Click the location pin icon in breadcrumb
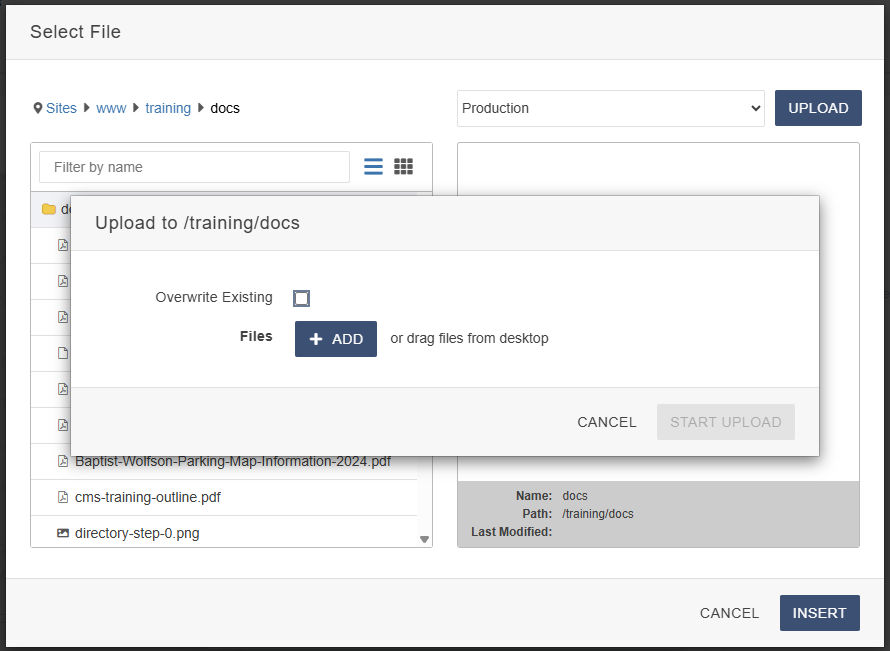The height and width of the screenshot is (651, 890). point(37,108)
